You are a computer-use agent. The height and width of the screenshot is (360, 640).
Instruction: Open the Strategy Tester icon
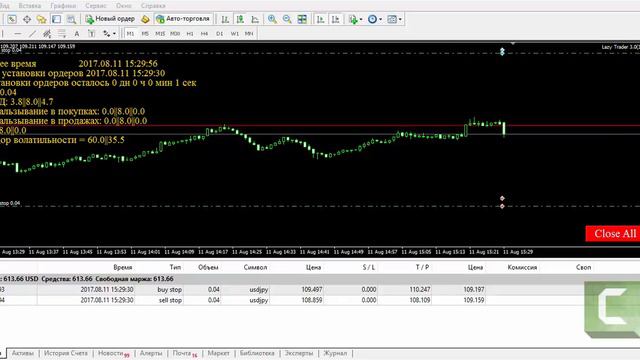(71, 19)
